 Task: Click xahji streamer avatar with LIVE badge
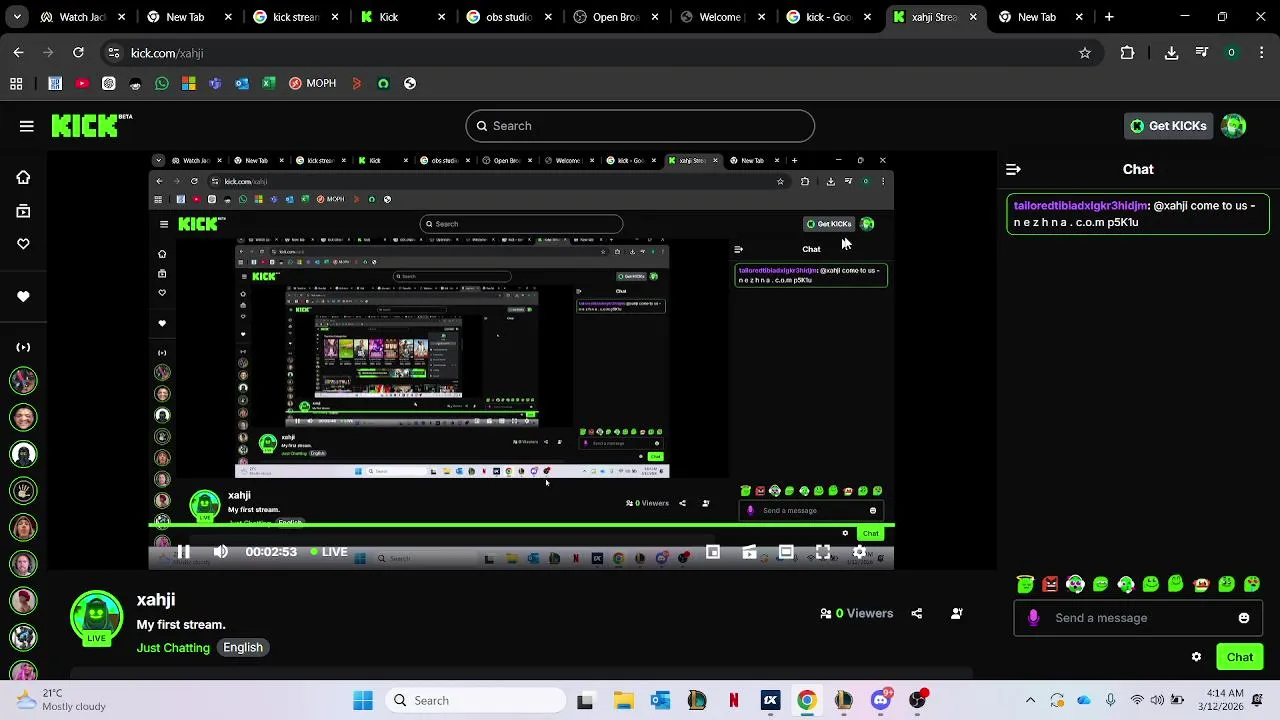click(x=96, y=617)
